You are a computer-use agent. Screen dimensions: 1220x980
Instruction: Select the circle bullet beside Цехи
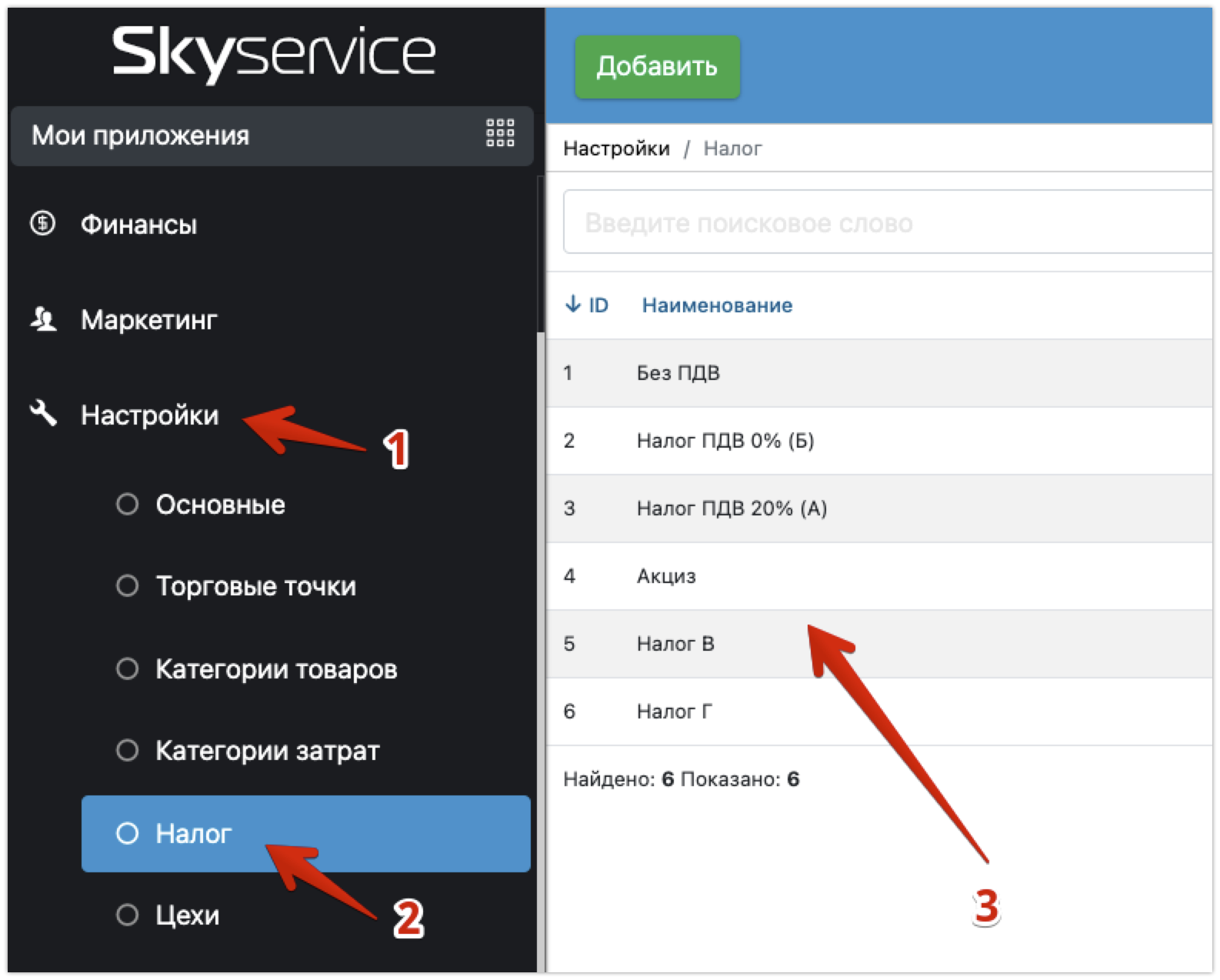(x=127, y=915)
